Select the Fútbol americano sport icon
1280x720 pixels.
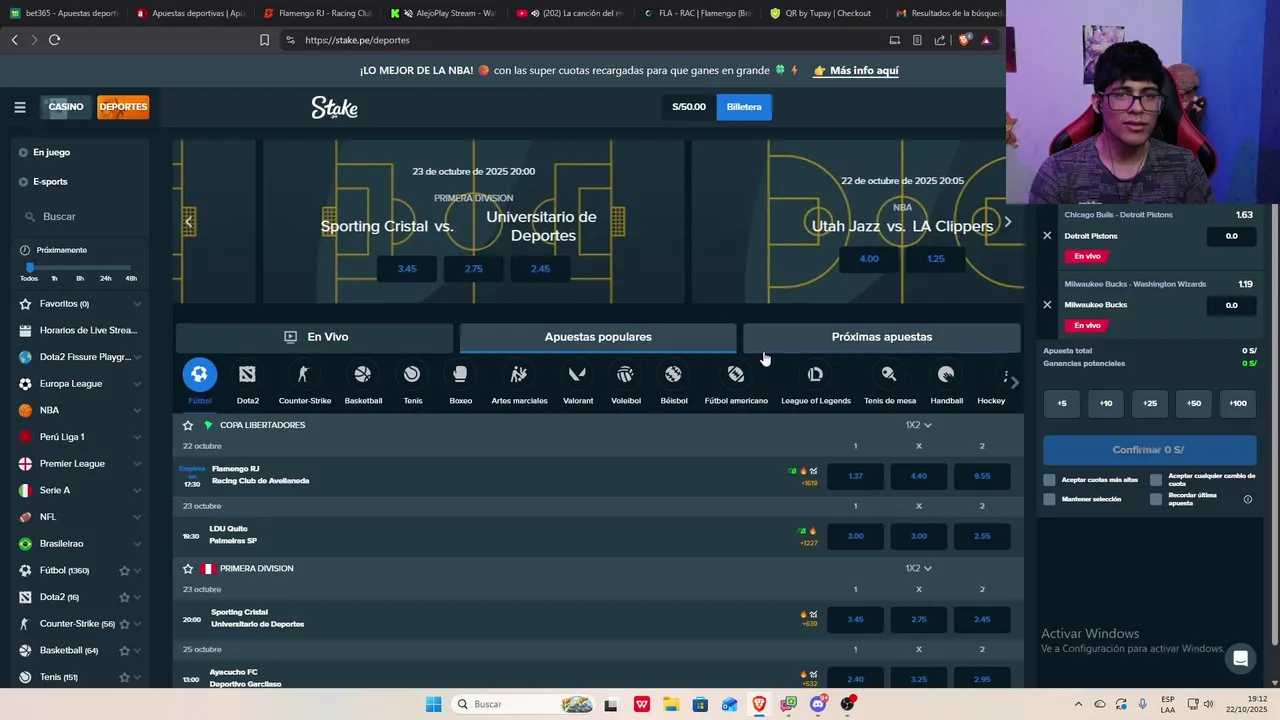coord(736,374)
